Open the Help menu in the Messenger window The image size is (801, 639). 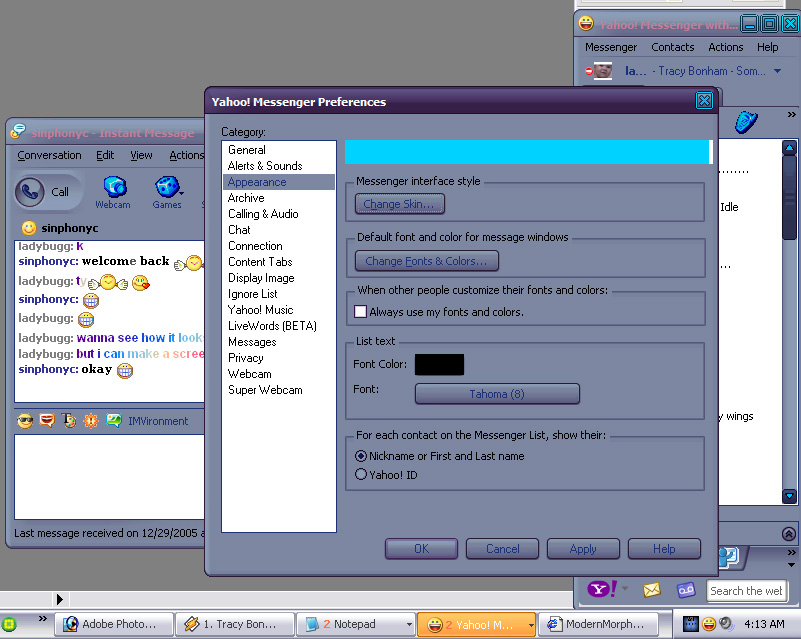[x=767, y=48]
